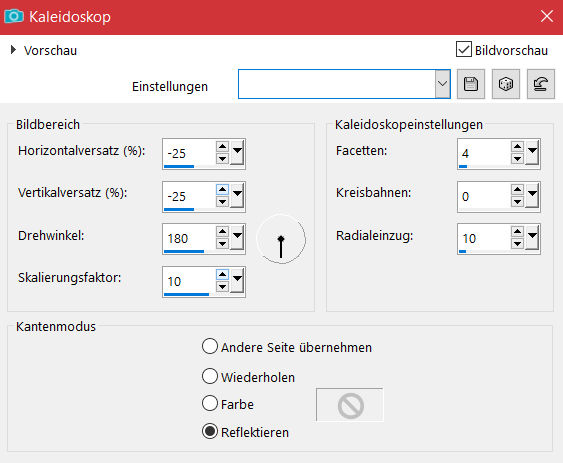Viewport: 563px width, 463px height.
Task: Click the Drehwinkel angle dial
Action: (x=281, y=239)
